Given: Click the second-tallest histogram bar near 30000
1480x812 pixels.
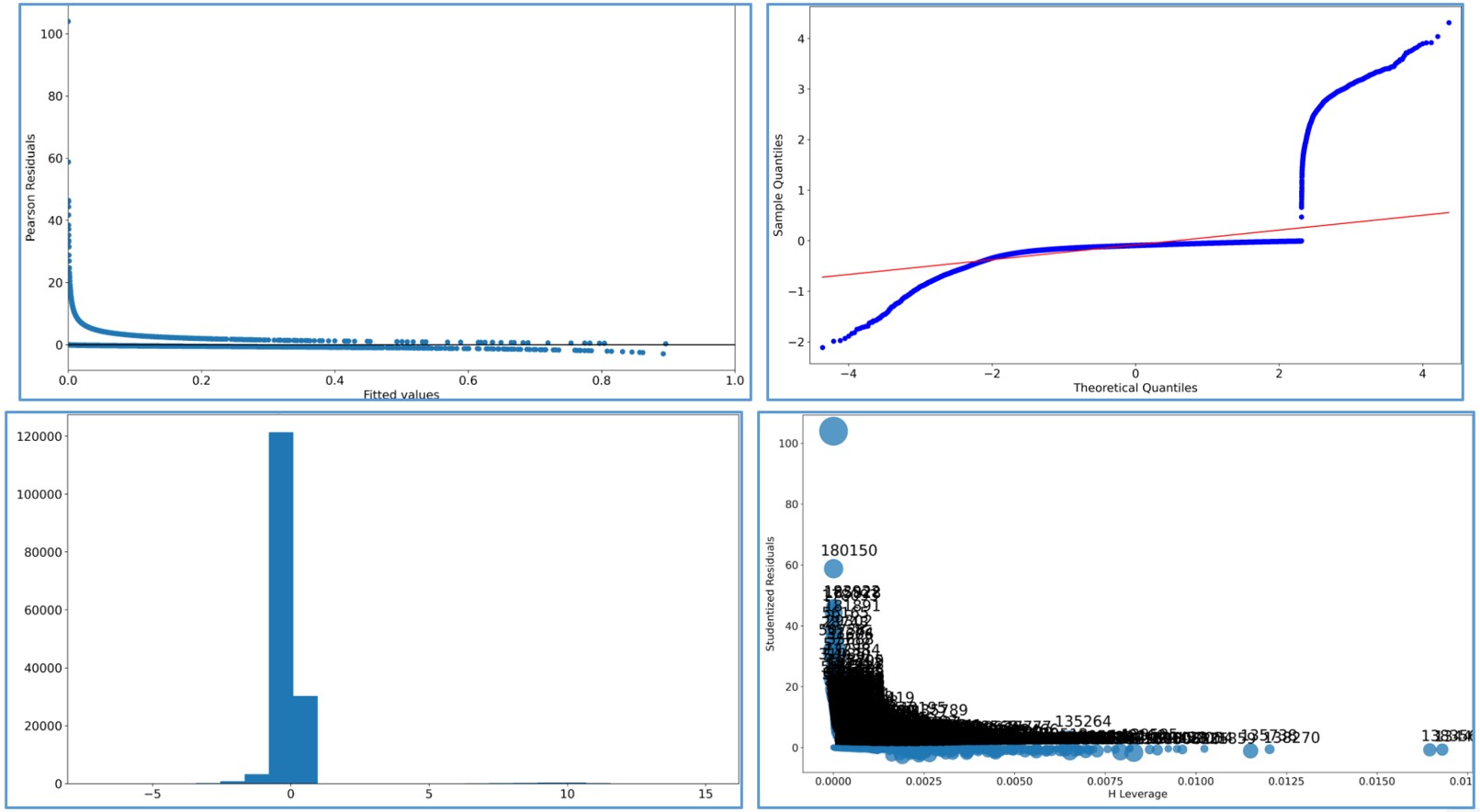Looking at the screenshot, I should coord(305,739).
